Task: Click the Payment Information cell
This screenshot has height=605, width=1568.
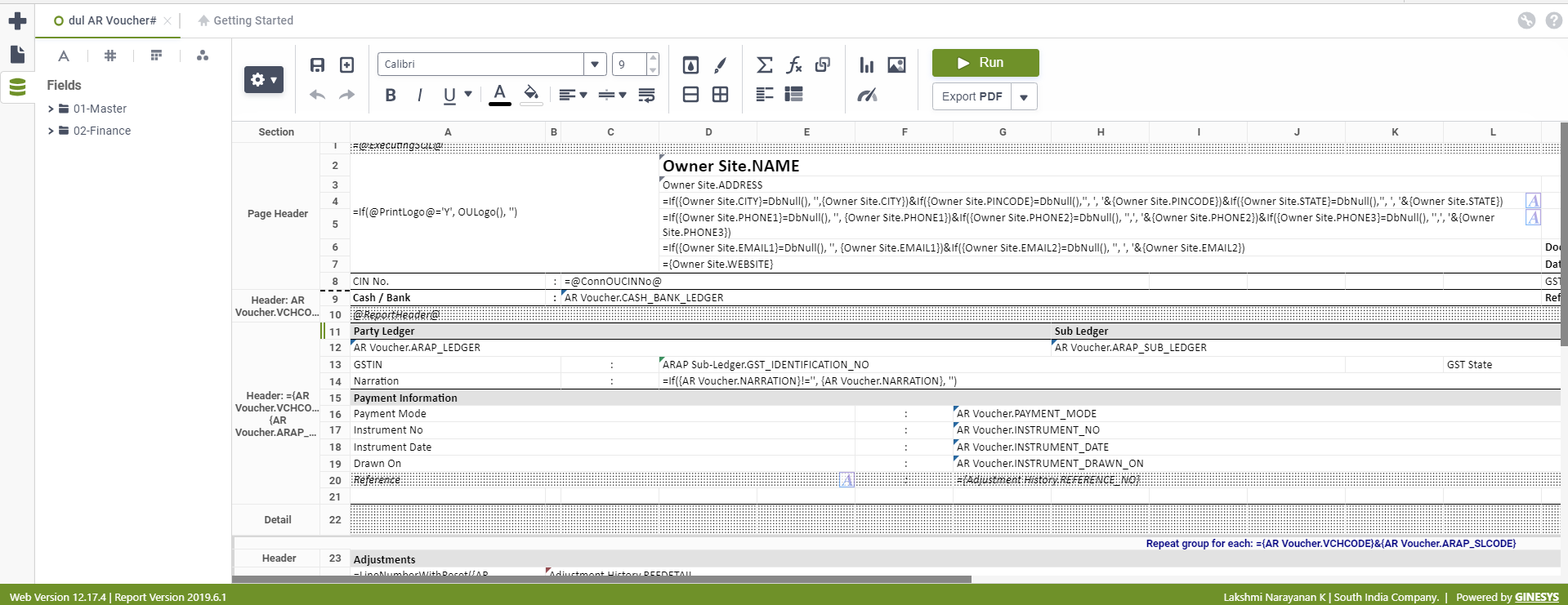Action: coord(955,398)
